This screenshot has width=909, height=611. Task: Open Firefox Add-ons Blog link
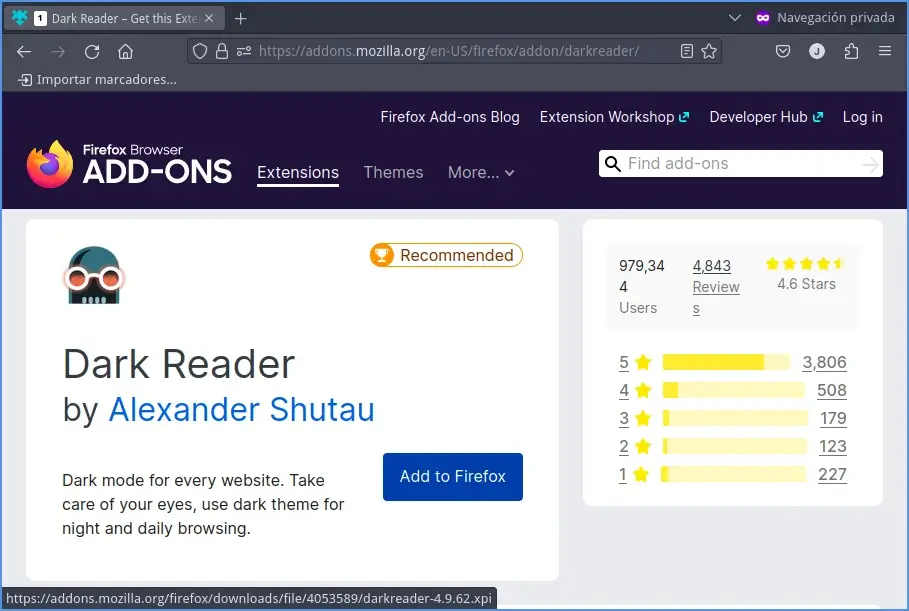pos(450,117)
